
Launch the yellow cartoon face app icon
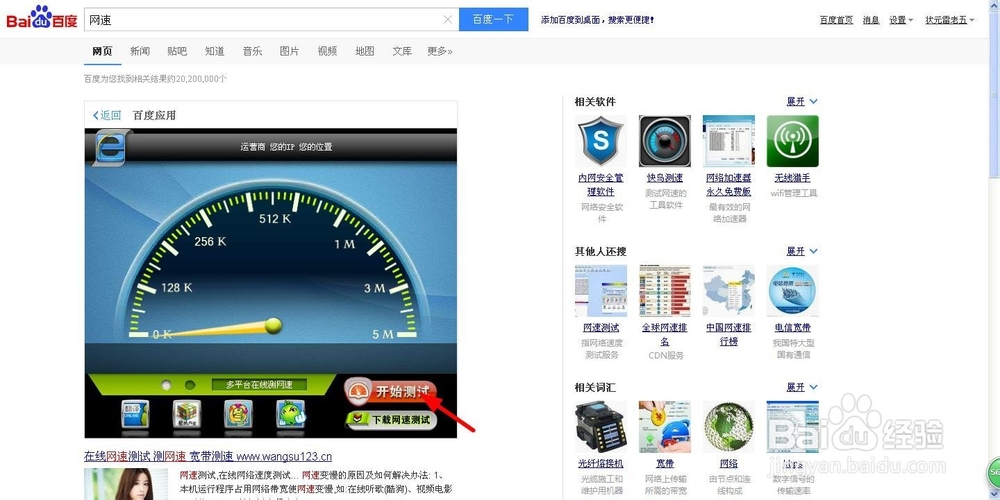[x=239, y=414]
